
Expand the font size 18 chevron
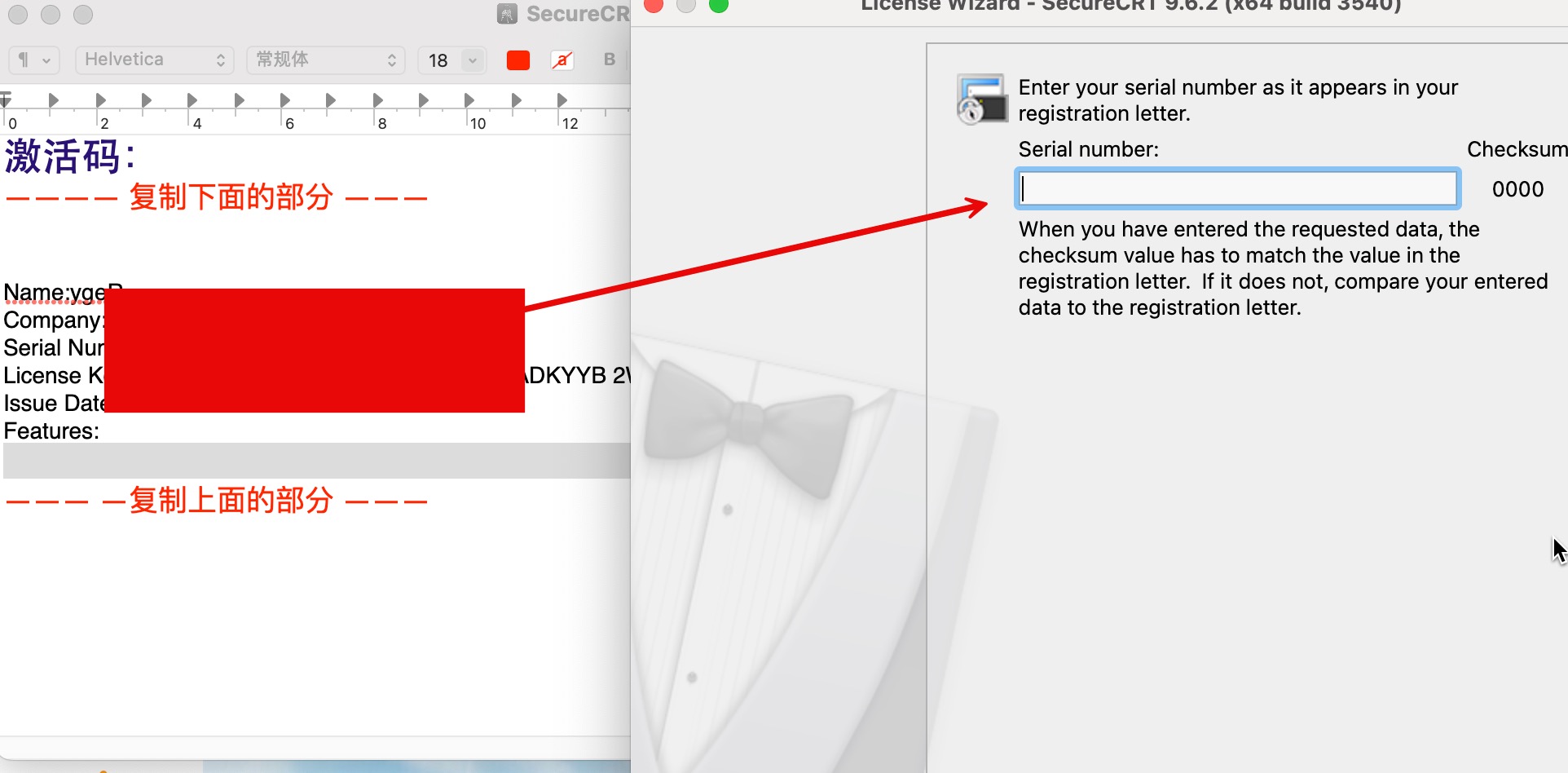pyautogui.click(x=473, y=60)
